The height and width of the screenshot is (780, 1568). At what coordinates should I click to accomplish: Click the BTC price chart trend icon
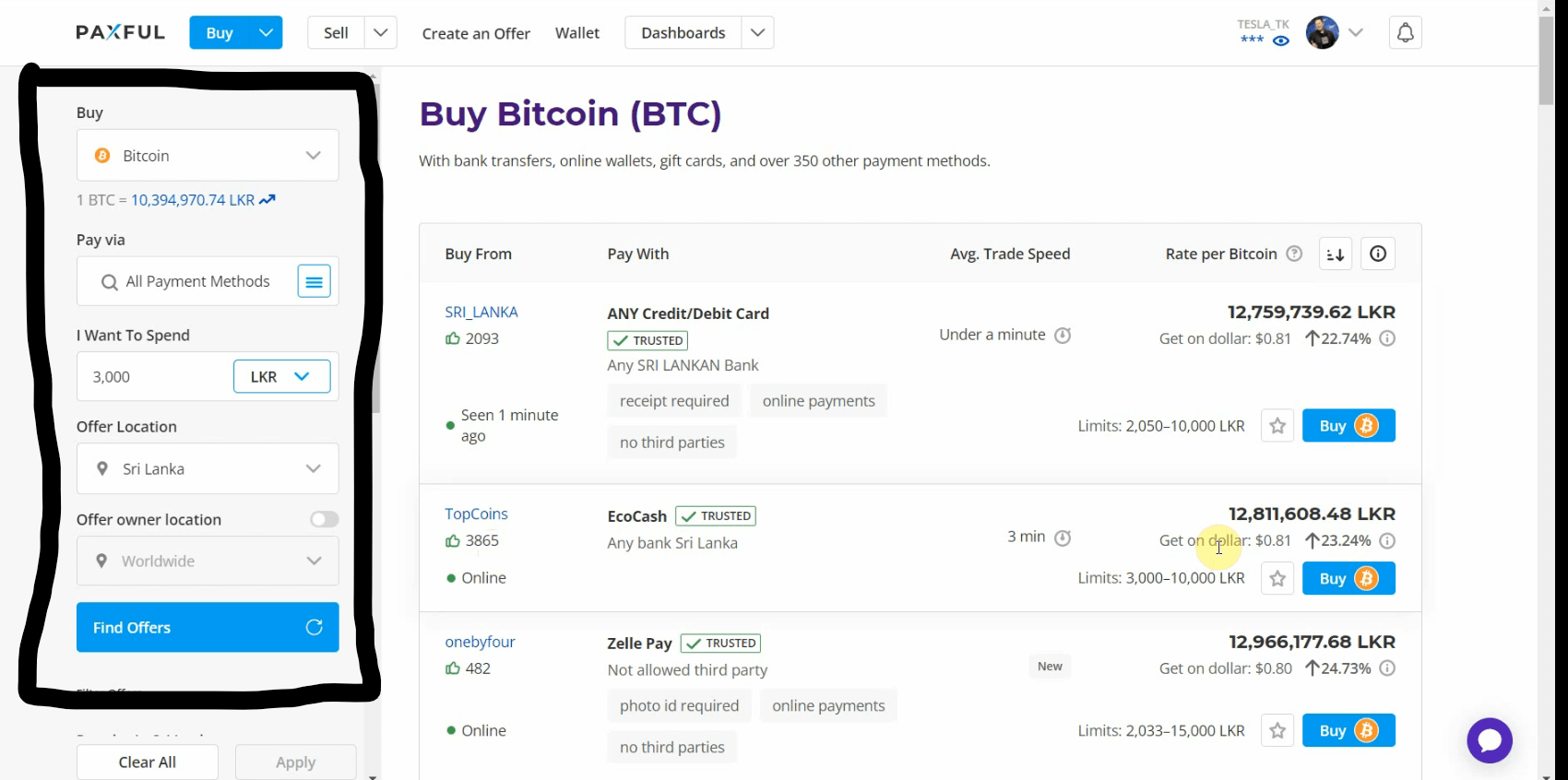tap(267, 200)
